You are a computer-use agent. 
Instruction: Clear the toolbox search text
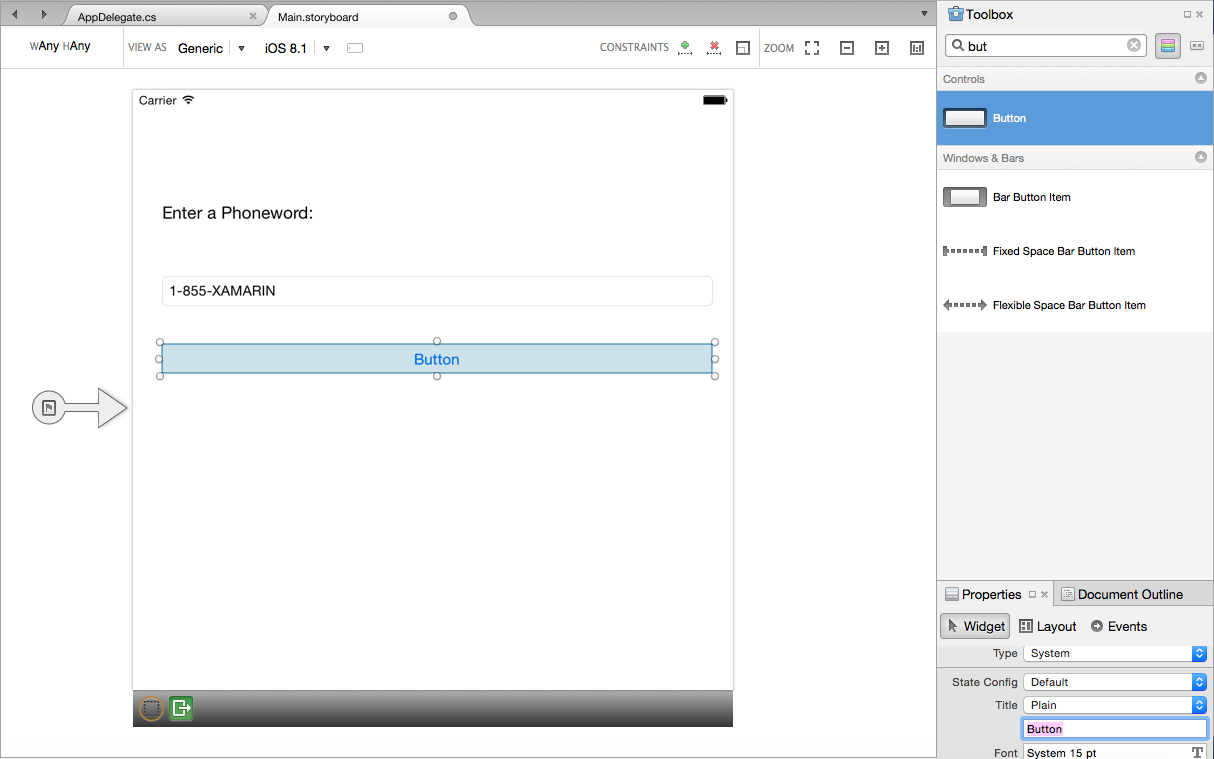pos(1134,46)
